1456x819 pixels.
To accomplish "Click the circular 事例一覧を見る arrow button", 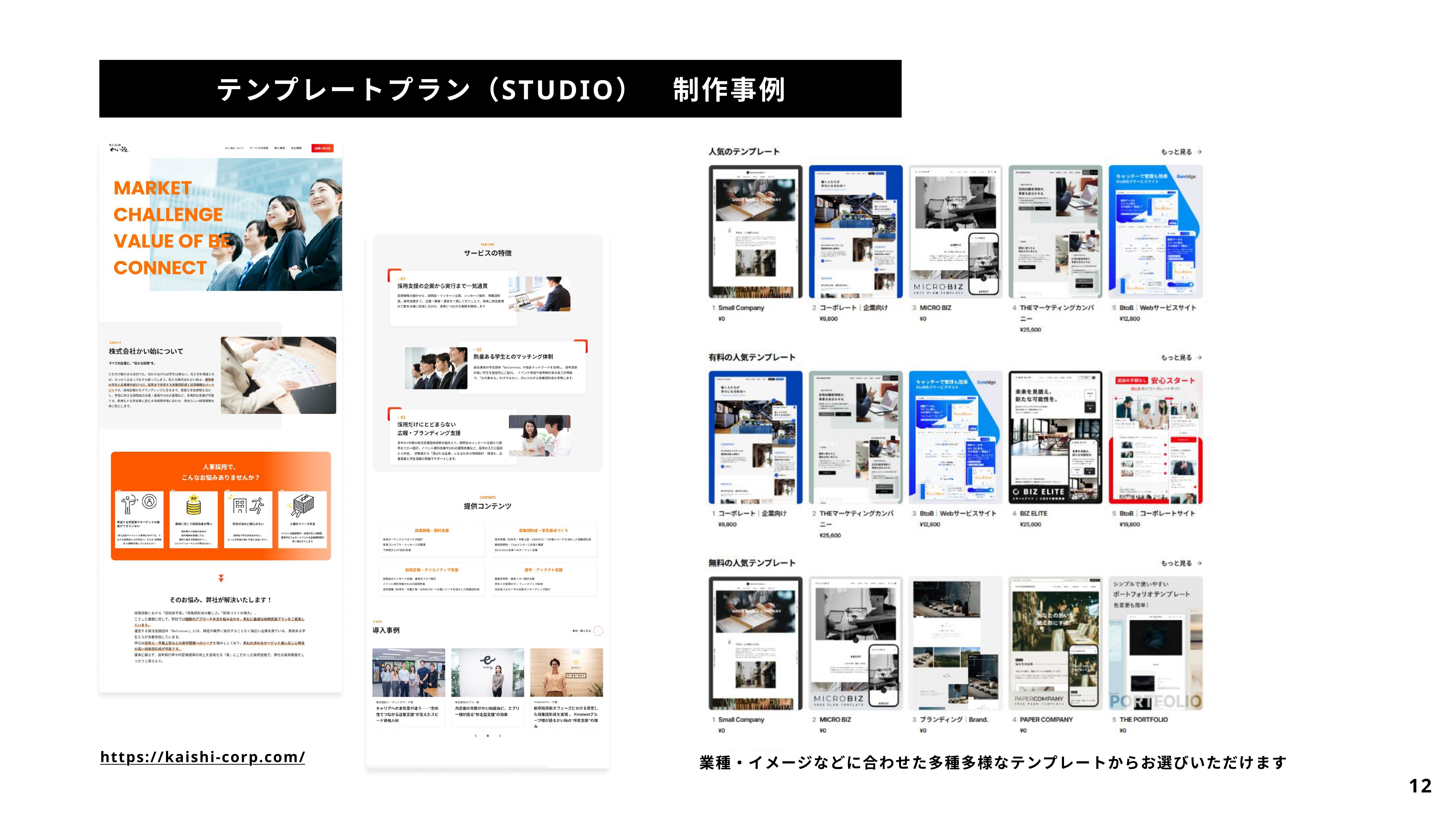I will pos(598,631).
